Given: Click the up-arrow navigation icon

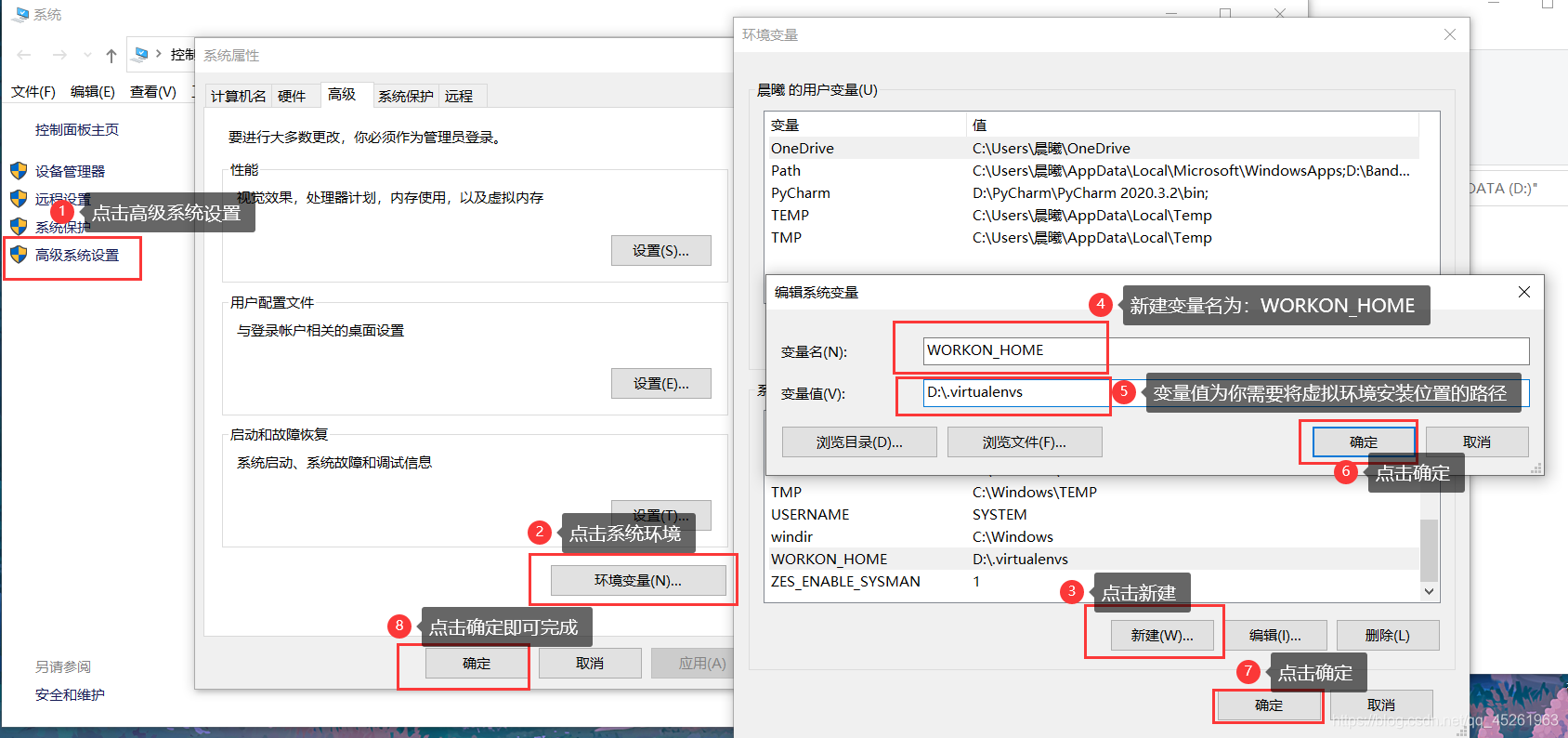Looking at the screenshot, I should coord(111,56).
